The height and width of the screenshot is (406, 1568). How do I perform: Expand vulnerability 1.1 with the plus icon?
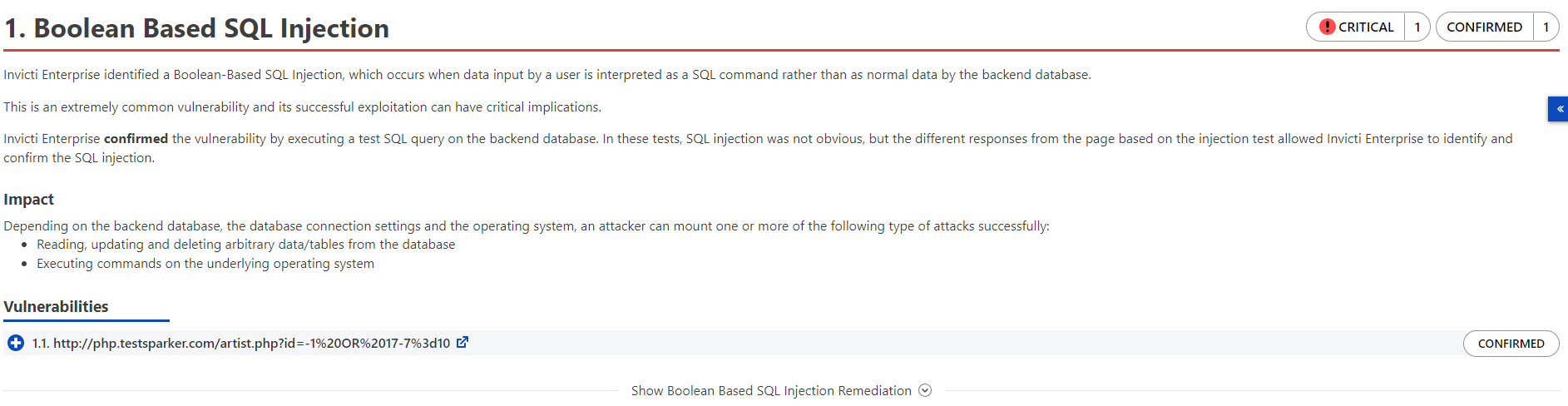point(16,343)
